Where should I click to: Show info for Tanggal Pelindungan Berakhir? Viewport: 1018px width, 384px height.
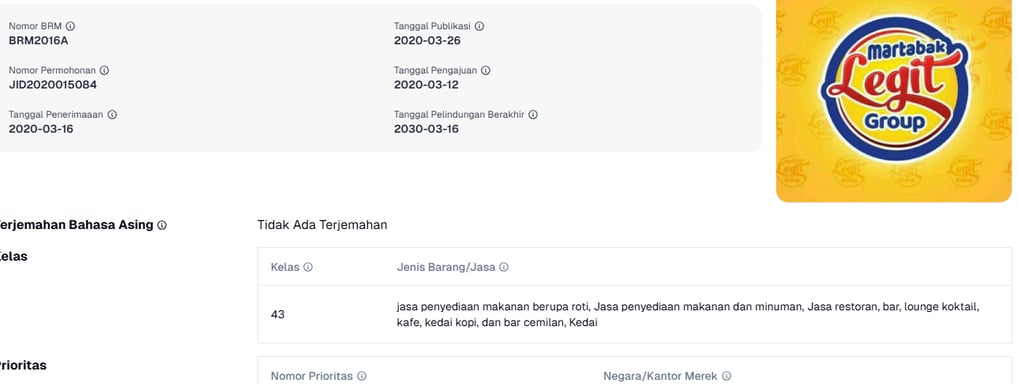tap(533, 115)
